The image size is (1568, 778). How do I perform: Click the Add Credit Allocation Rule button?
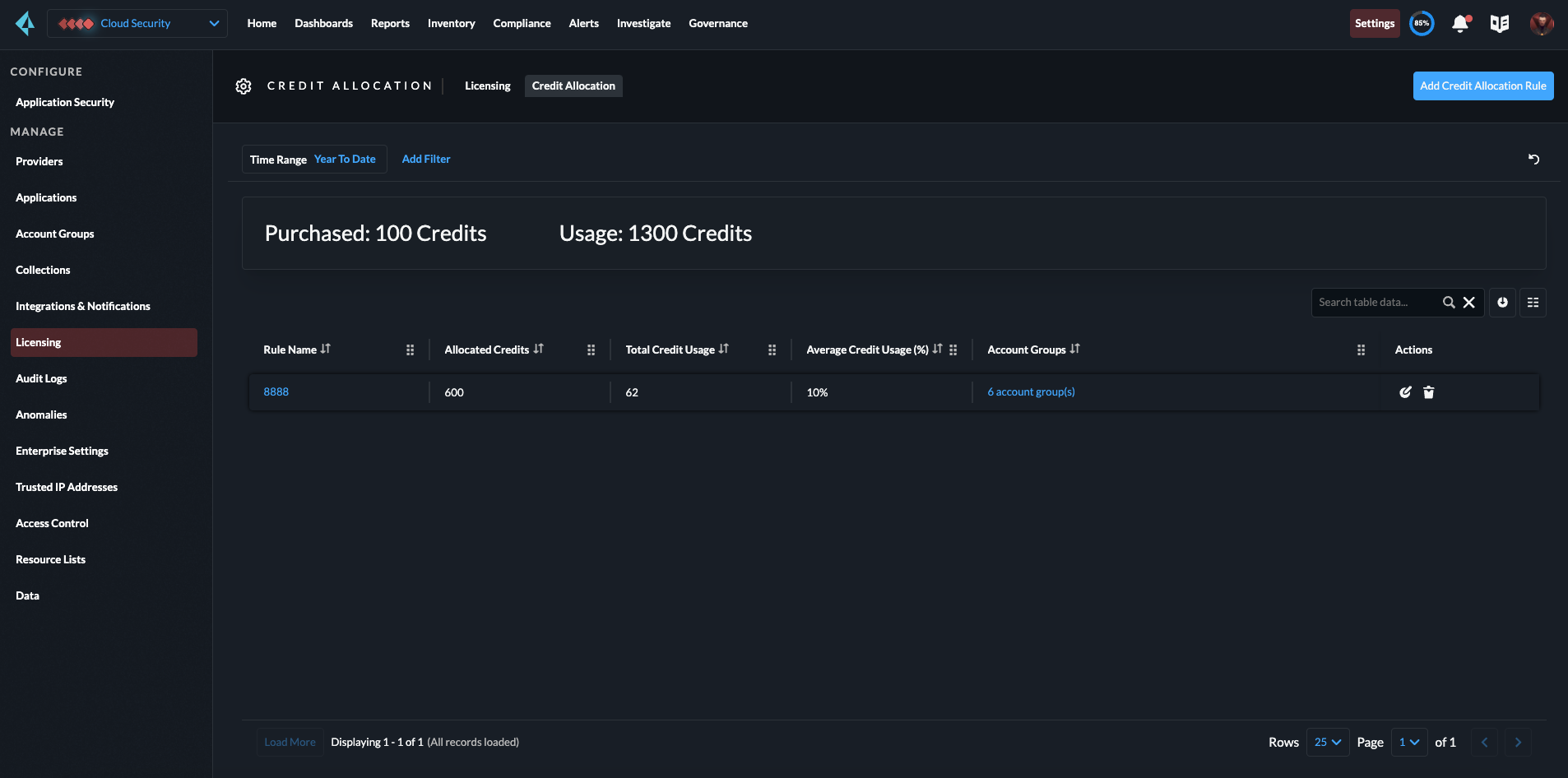pos(1482,86)
